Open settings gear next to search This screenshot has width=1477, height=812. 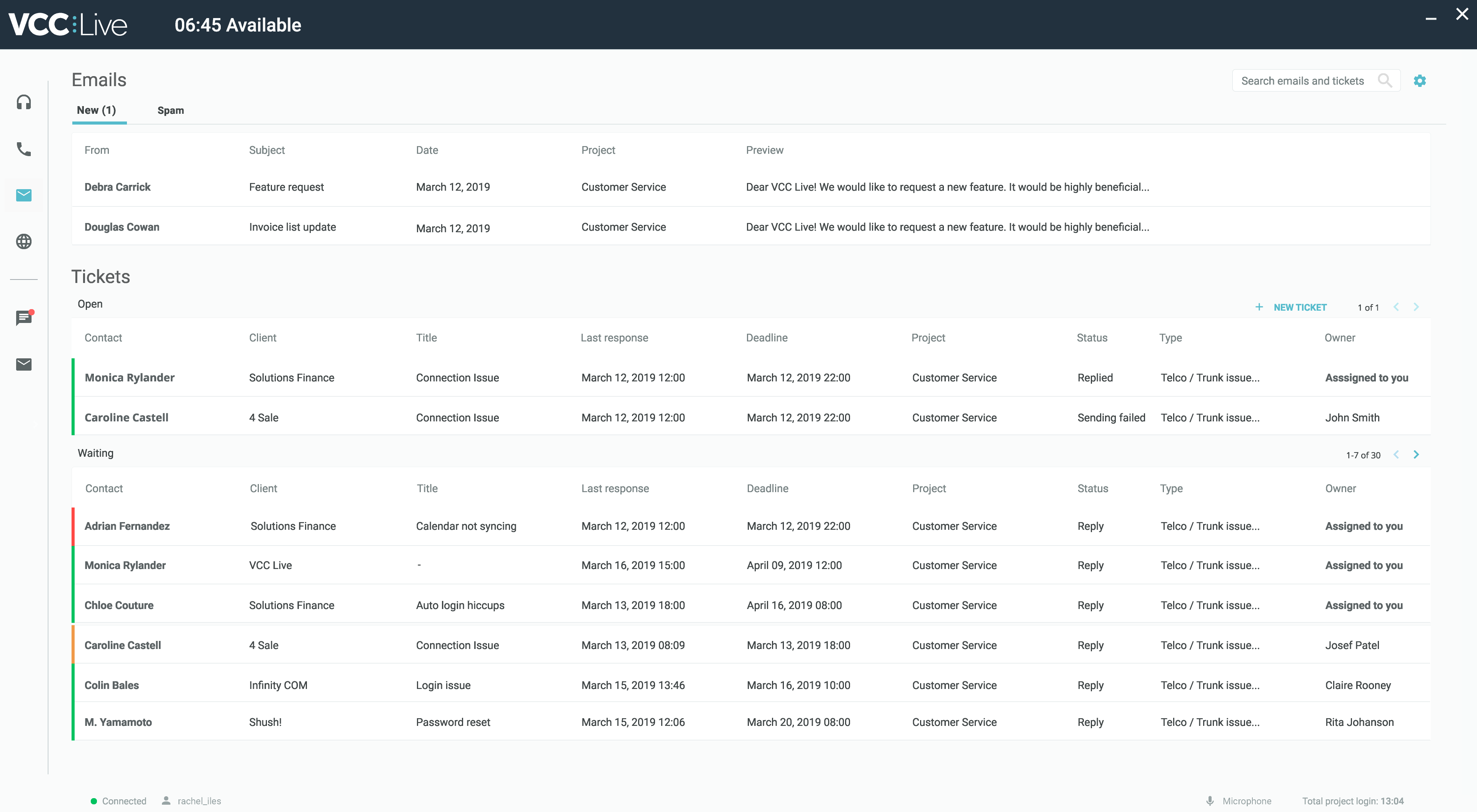1420,81
